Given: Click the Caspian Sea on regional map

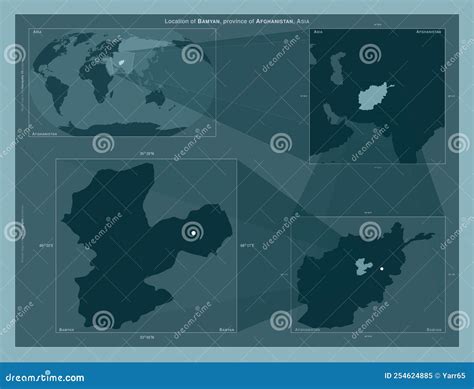Looking at the screenshot, I should pyautogui.click(x=337, y=69).
